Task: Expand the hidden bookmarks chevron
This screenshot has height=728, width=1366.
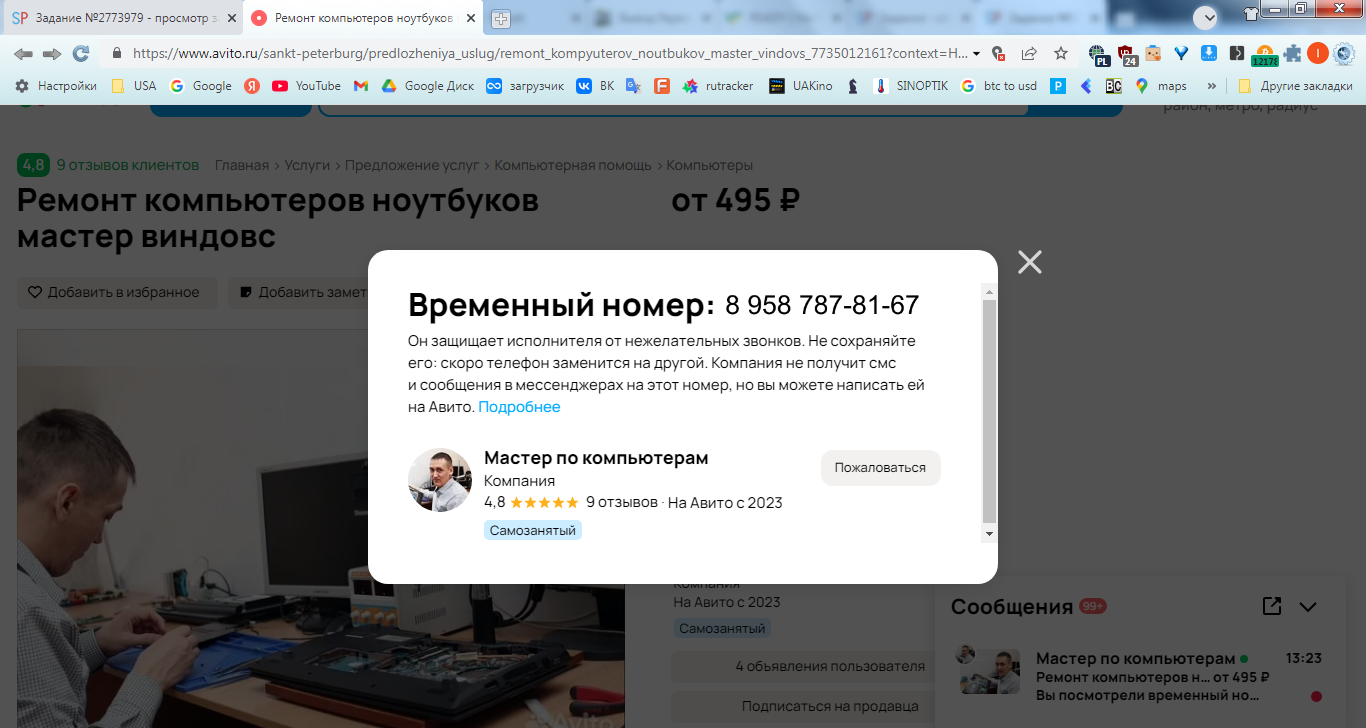Action: tap(1212, 86)
